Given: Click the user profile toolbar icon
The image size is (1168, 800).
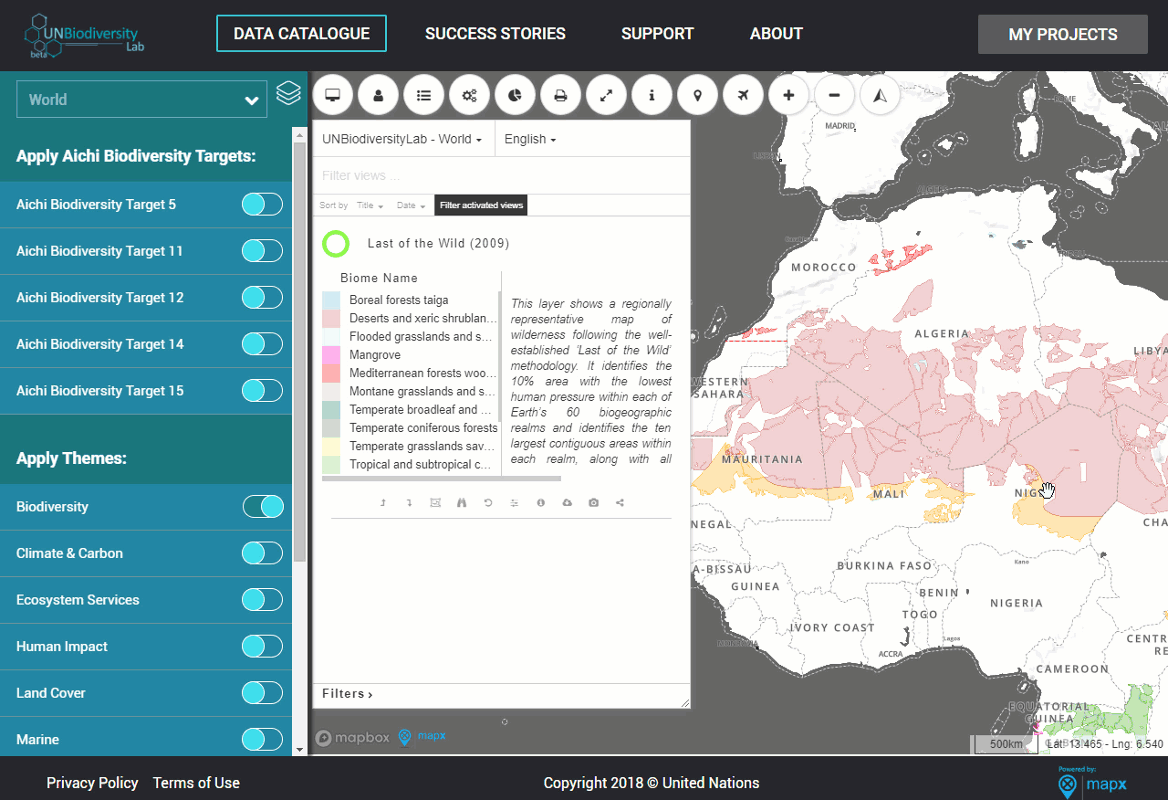Looking at the screenshot, I should [x=378, y=95].
